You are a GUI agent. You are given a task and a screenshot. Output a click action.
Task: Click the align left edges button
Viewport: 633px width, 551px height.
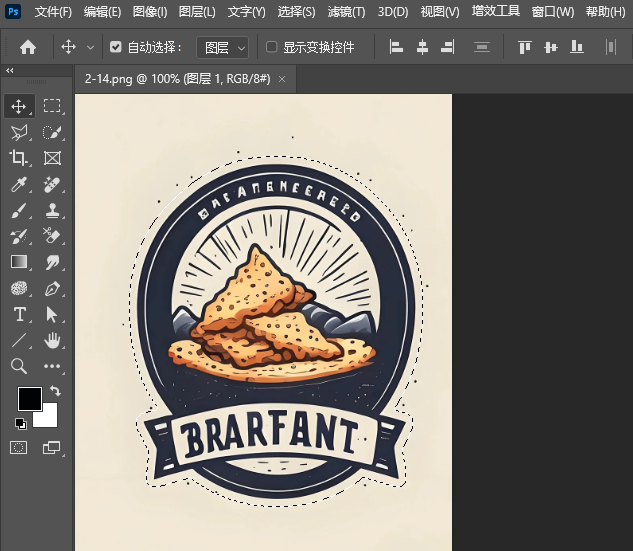[396, 47]
